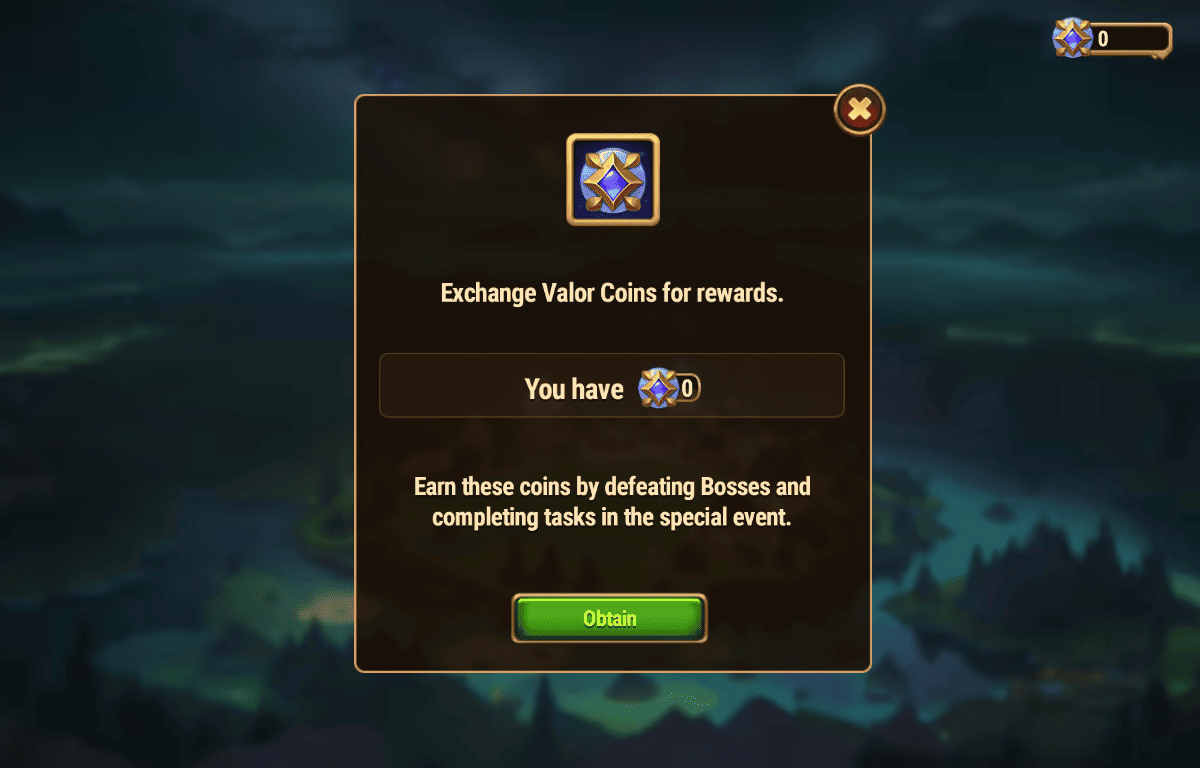Click the Valor Coin icon in the top-right corner

[x=1072, y=38]
